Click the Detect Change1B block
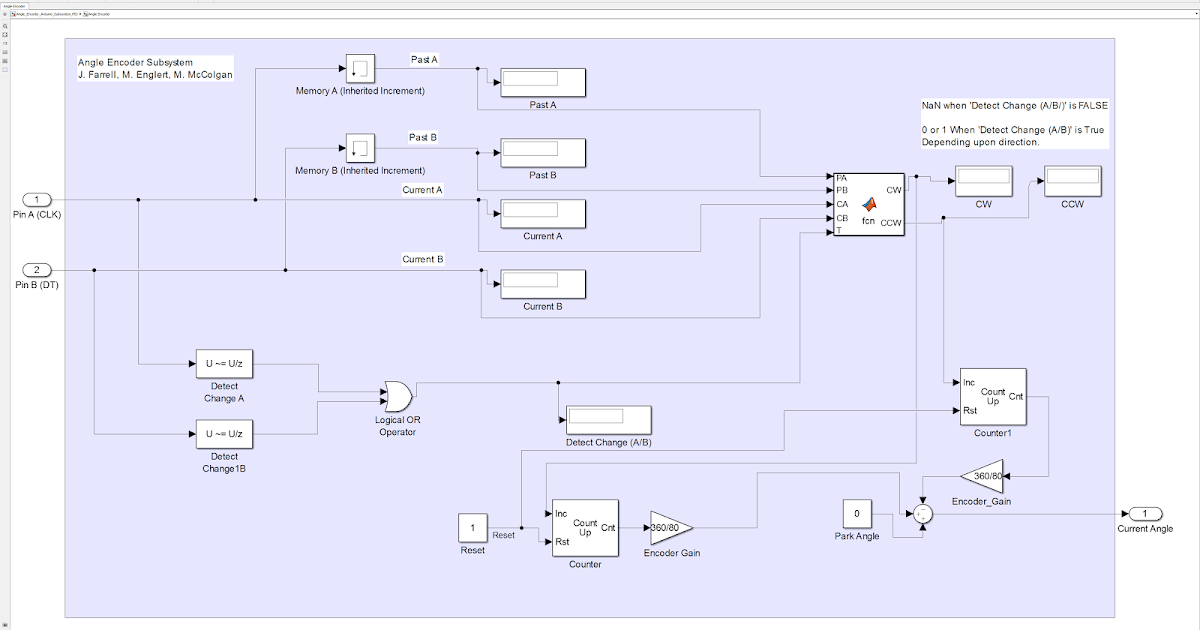Screen dimensions: 1200x630 [x=224, y=434]
